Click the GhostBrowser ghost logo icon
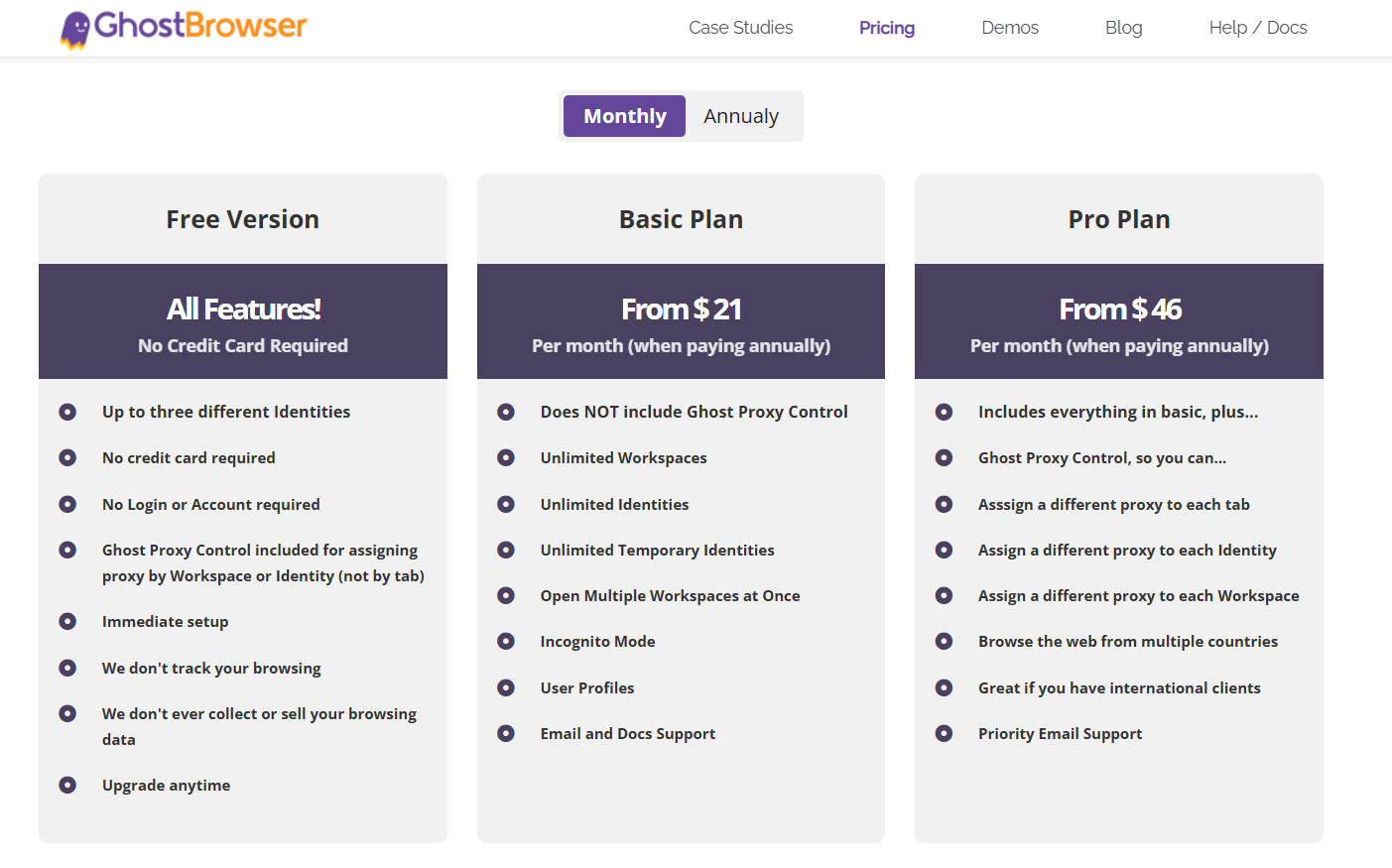 (75, 29)
